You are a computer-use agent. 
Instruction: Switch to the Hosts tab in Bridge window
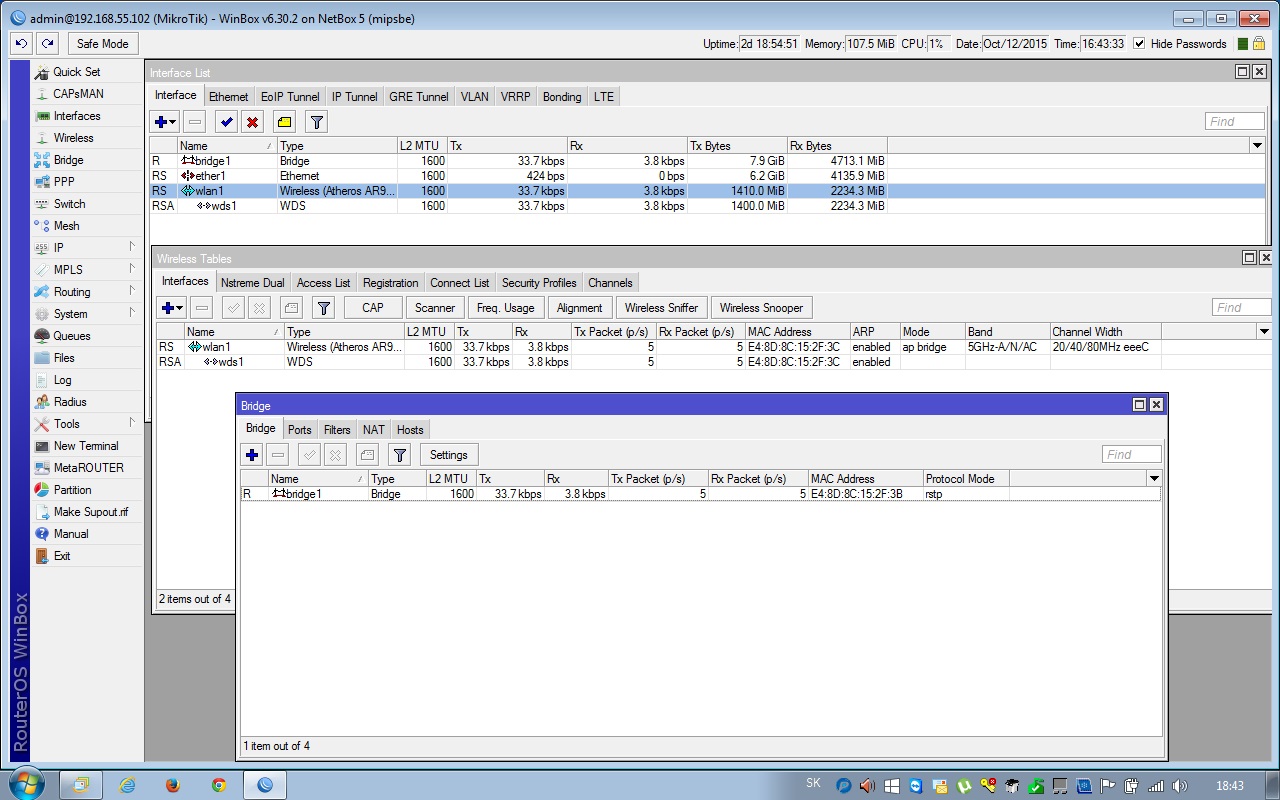[410, 430]
